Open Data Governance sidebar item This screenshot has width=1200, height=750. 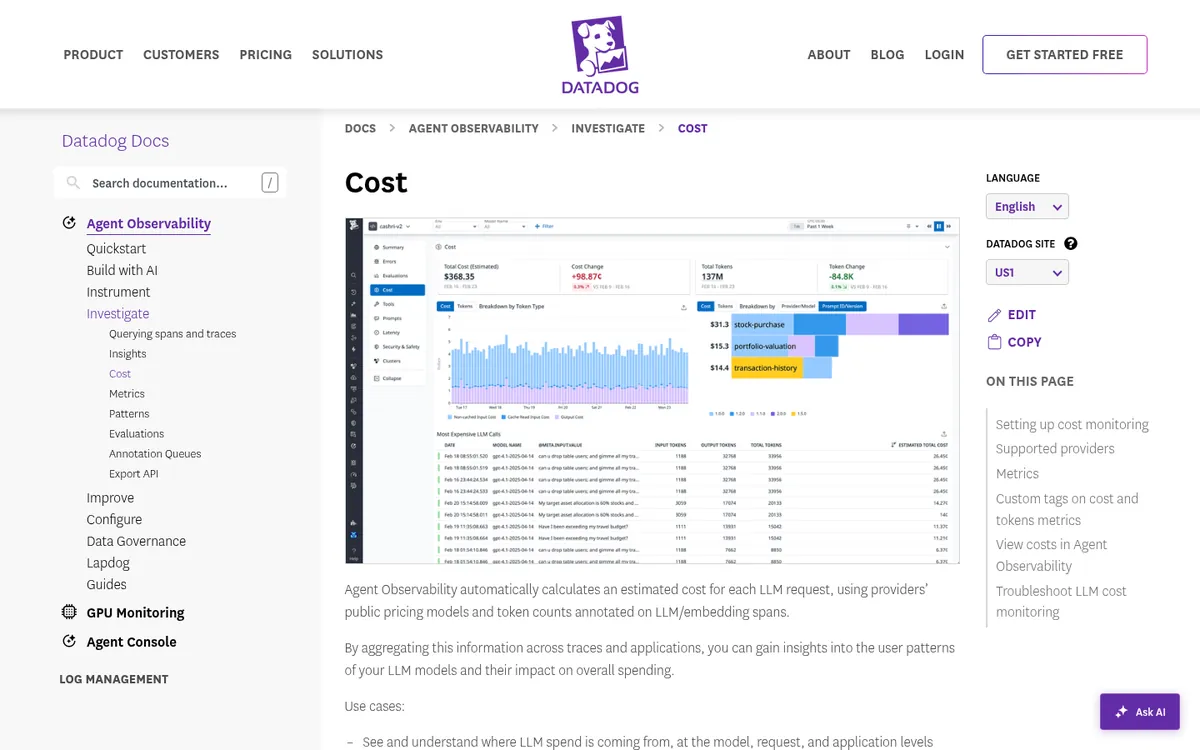click(136, 541)
